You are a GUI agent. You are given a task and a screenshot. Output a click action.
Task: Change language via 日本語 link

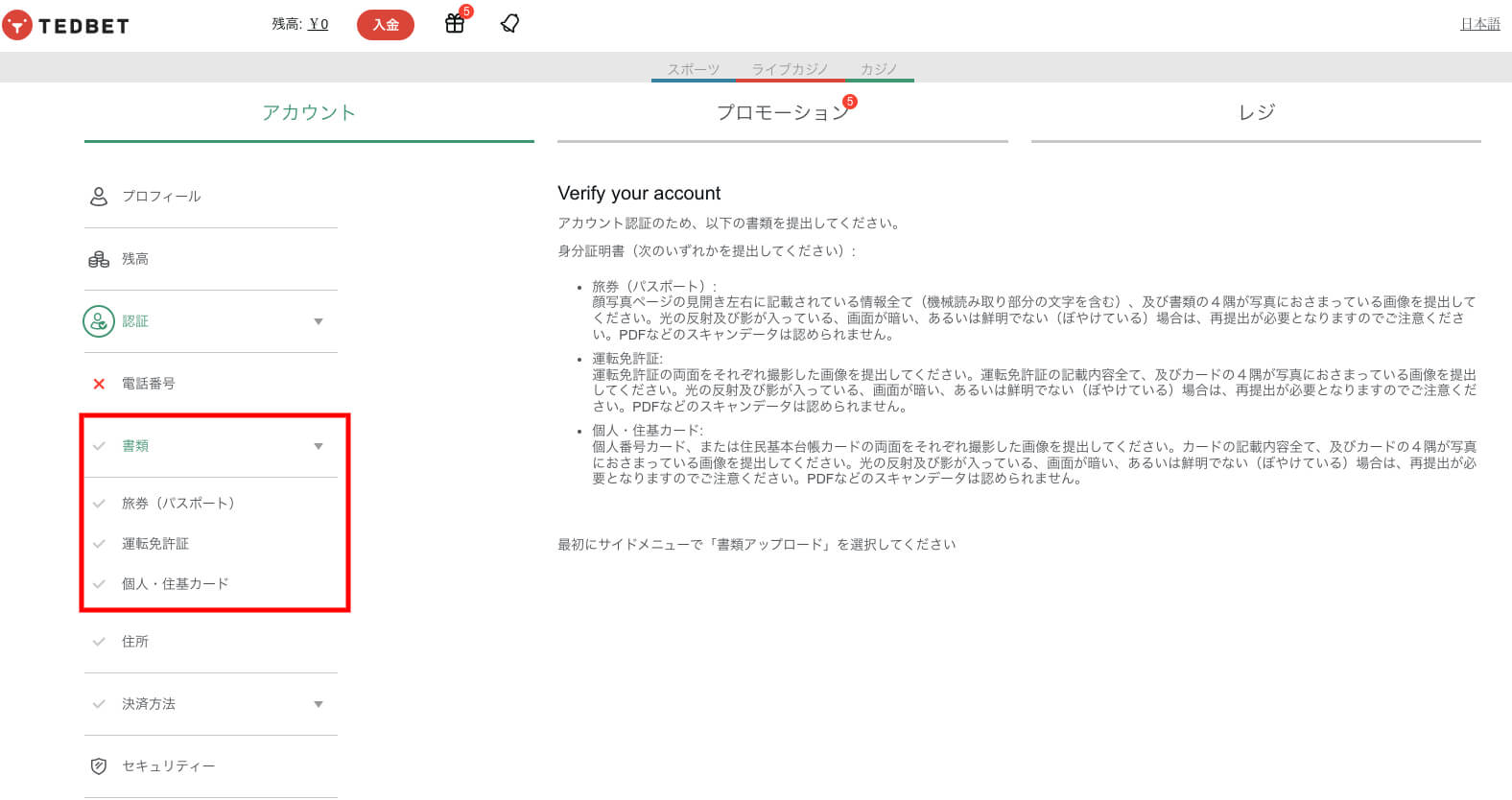point(1480,24)
